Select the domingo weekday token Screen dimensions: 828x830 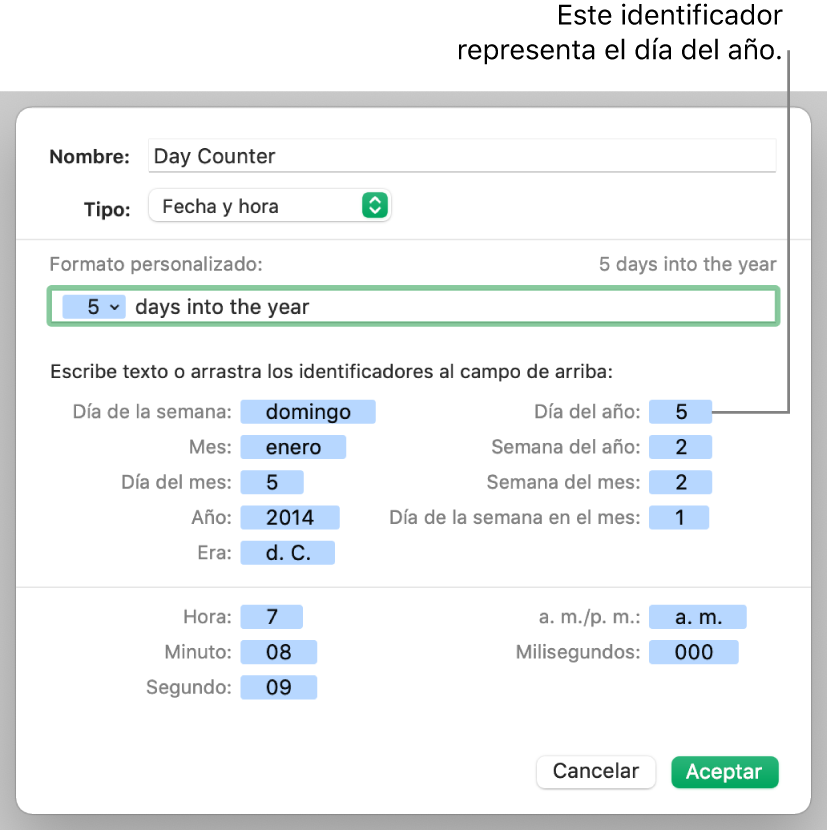point(308,411)
